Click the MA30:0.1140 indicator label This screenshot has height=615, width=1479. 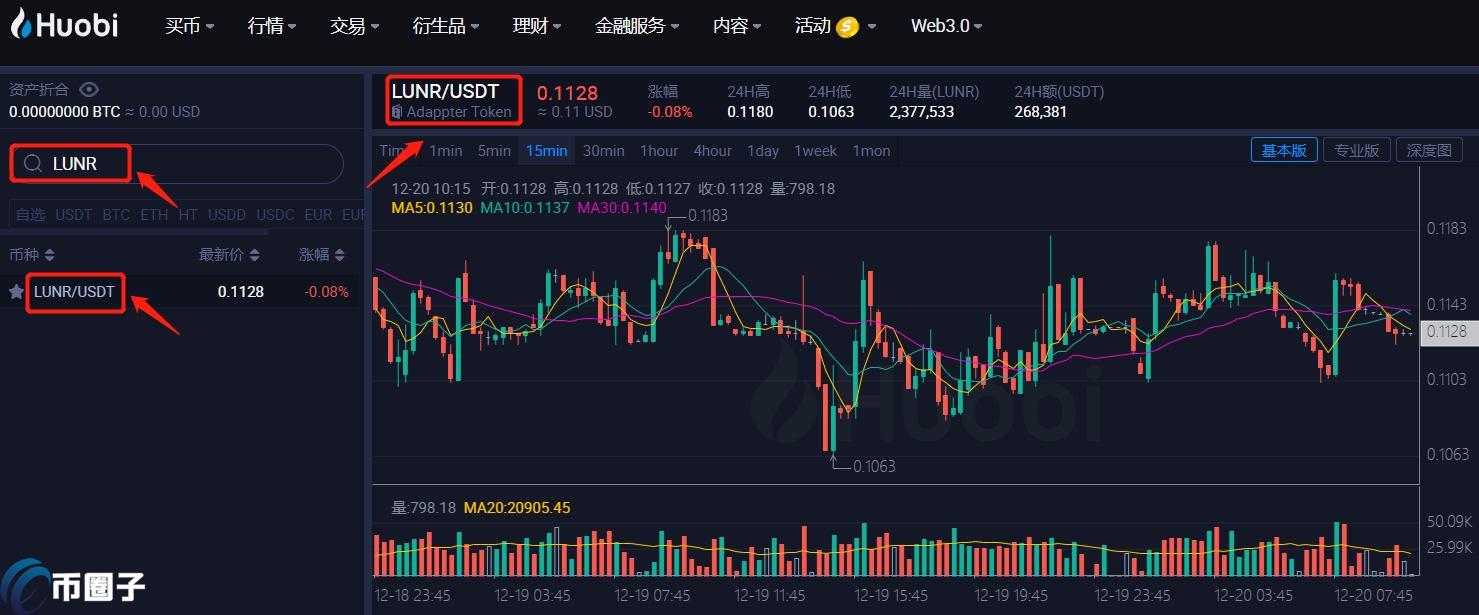click(621, 208)
